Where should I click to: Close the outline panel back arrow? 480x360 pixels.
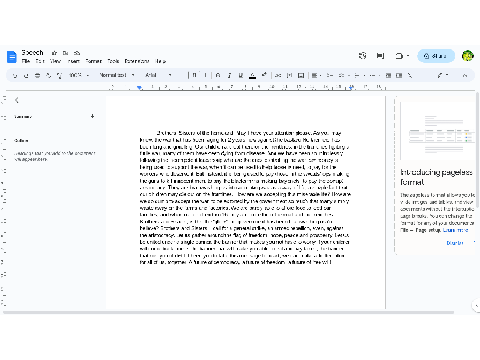coord(17,100)
